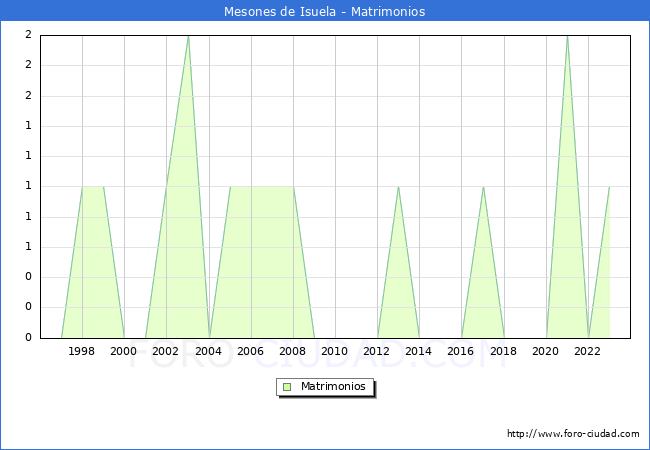Click the chart title 'Mesones de Isuela - Matrimonios'
The width and height of the screenshot is (650, 450).
(x=325, y=12)
